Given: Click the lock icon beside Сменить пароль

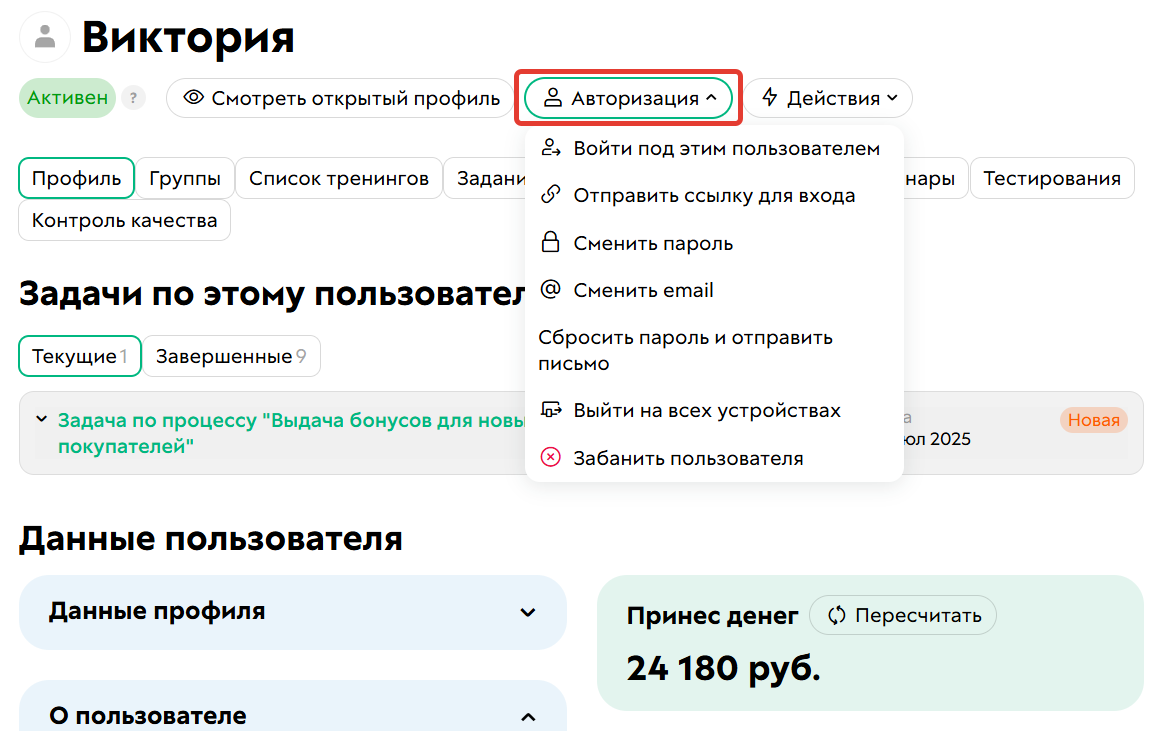Looking at the screenshot, I should [x=553, y=242].
